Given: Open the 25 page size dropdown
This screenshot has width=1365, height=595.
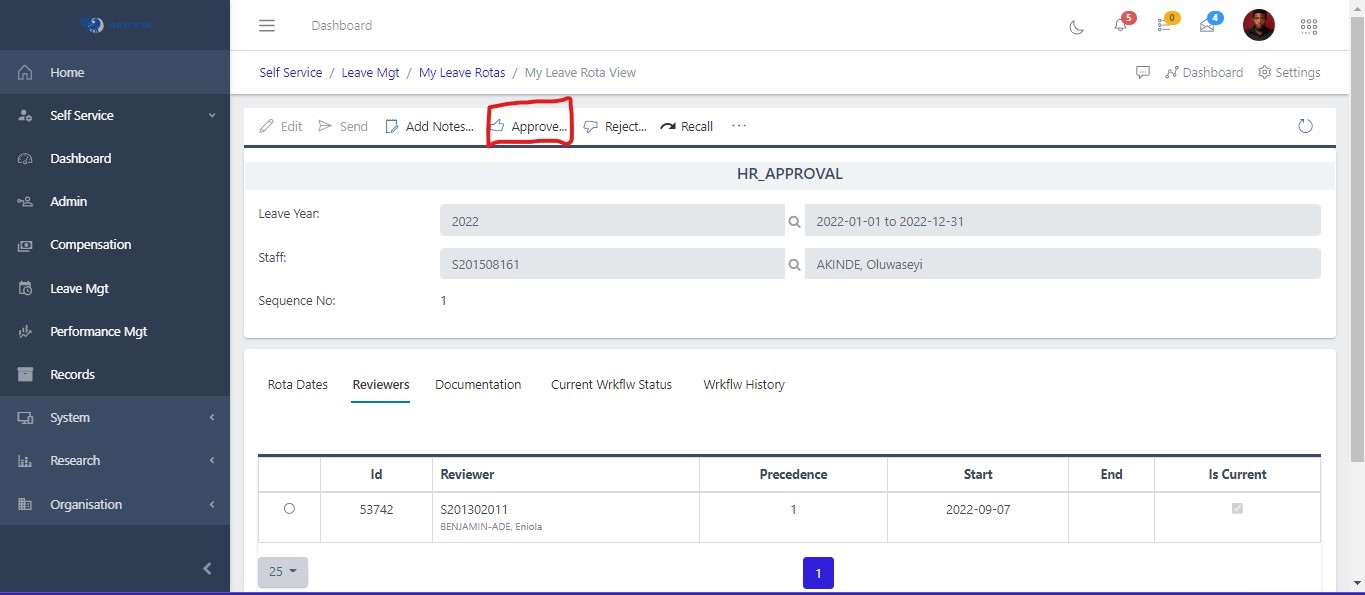Looking at the screenshot, I should pyautogui.click(x=283, y=572).
